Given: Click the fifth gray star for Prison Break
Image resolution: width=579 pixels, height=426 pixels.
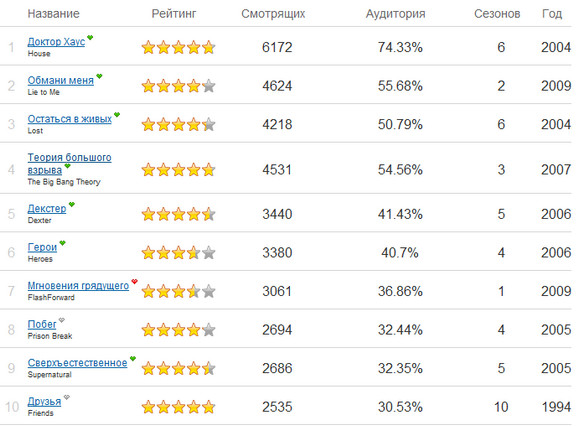Looking at the screenshot, I should [x=209, y=330].
